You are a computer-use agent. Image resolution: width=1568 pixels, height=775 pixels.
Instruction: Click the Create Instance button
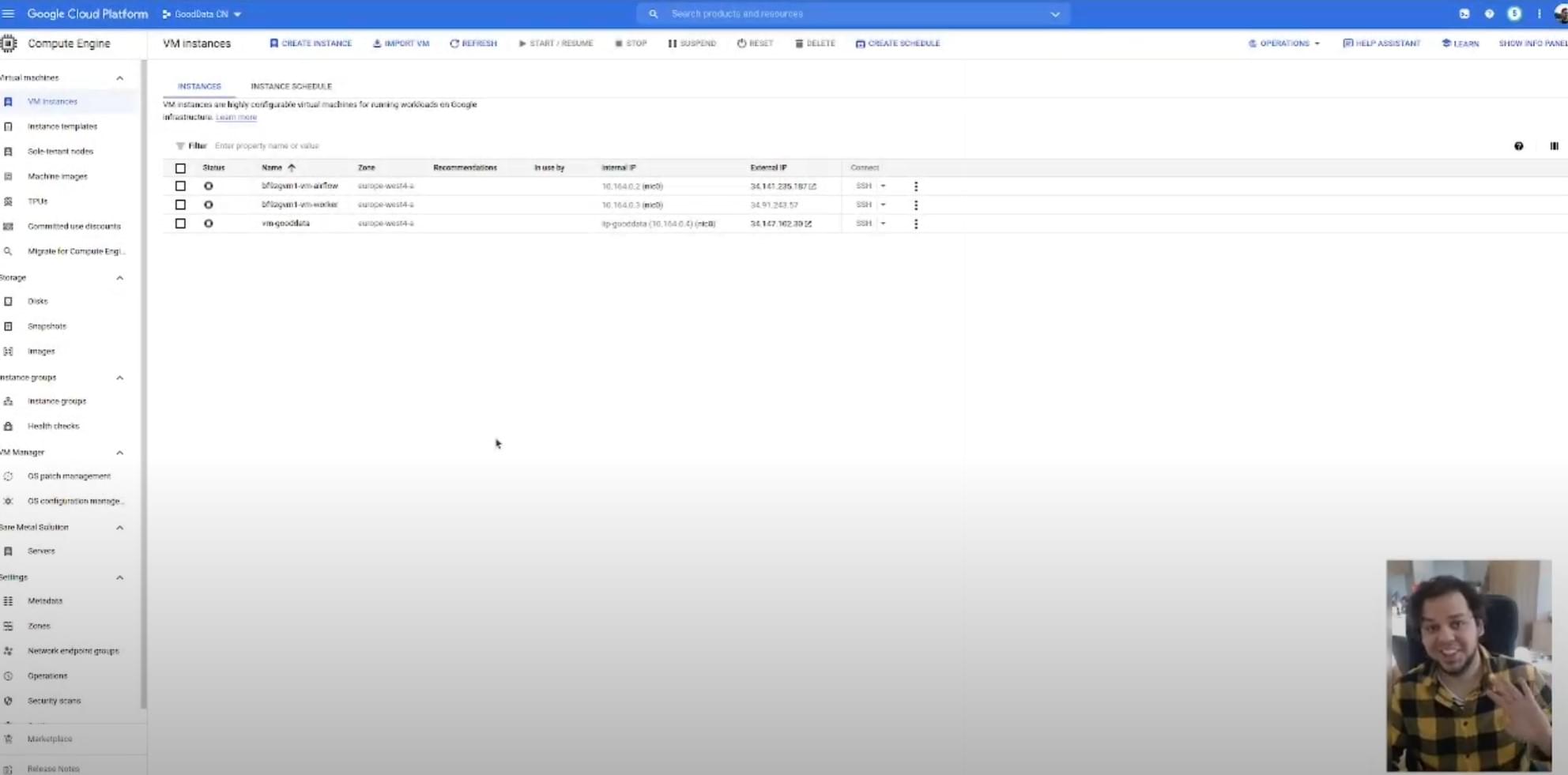(x=311, y=43)
